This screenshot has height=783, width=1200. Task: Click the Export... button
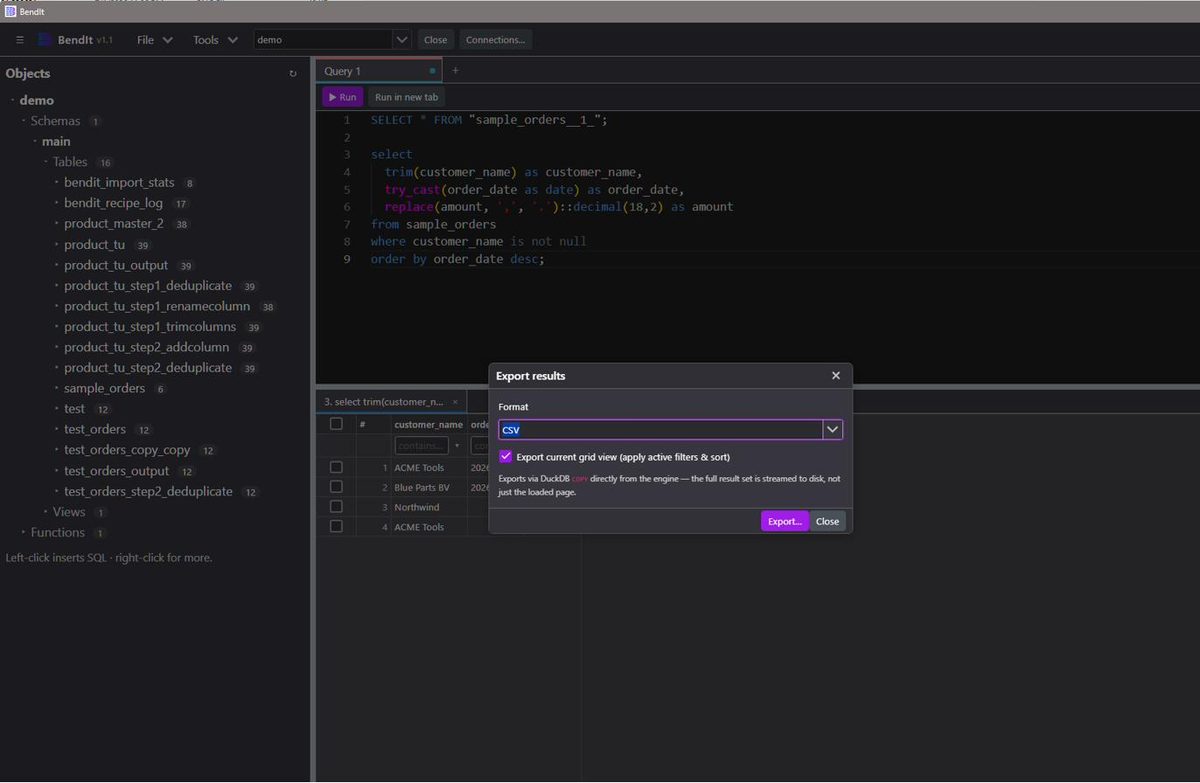[x=784, y=521]
